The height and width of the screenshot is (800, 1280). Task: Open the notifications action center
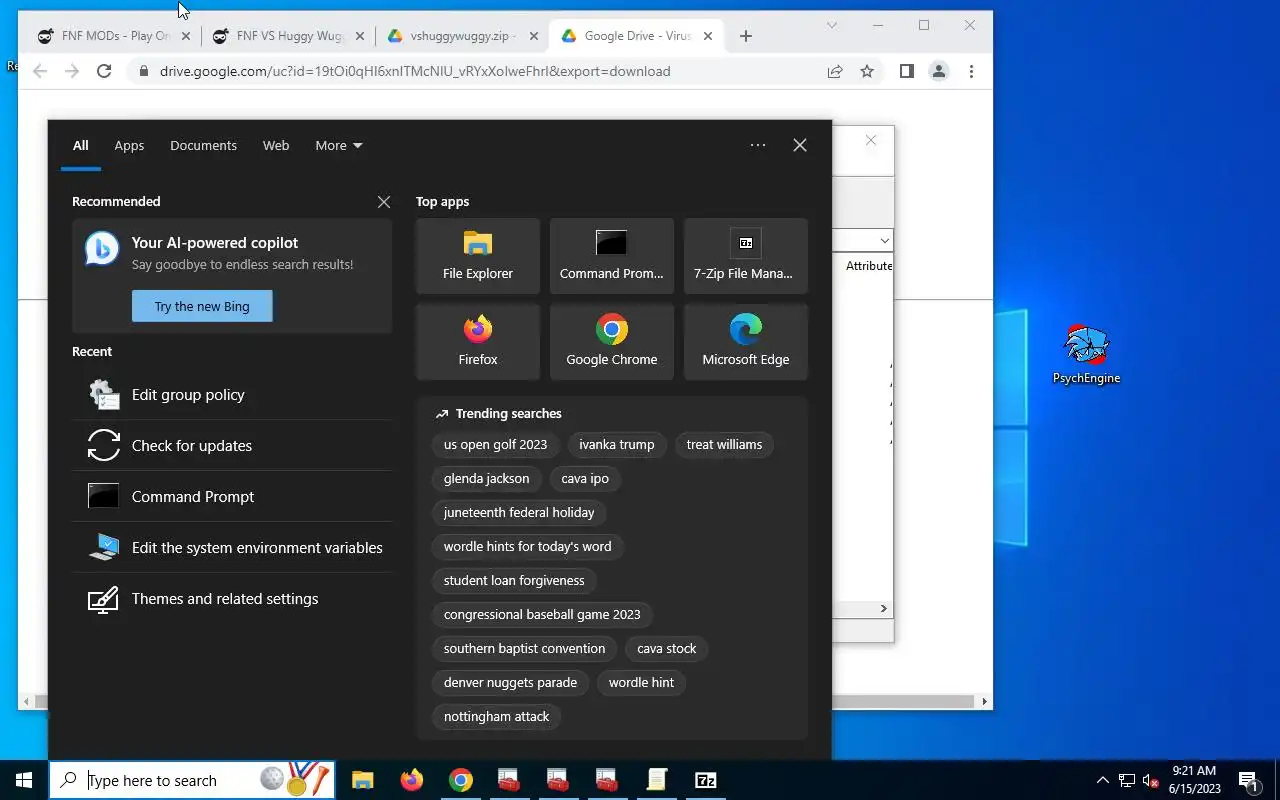tap(1249, 780)
